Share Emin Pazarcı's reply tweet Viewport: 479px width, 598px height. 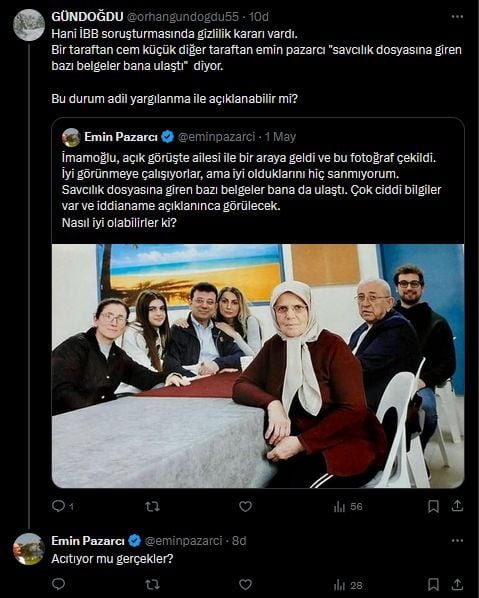click(457, 584)
